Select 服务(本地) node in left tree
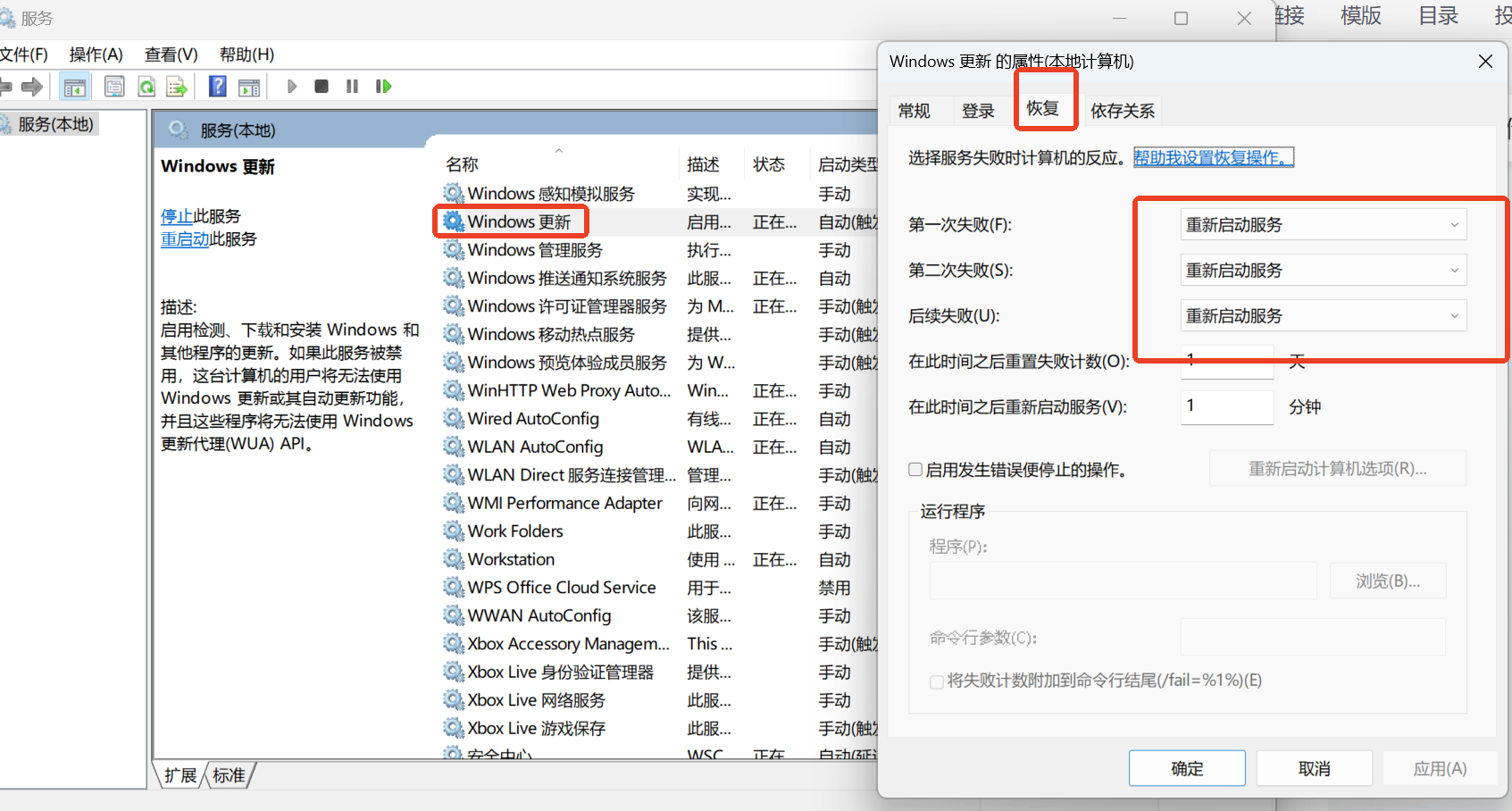The width and height of the screenshot is (1512, 811). pos(55,124)
